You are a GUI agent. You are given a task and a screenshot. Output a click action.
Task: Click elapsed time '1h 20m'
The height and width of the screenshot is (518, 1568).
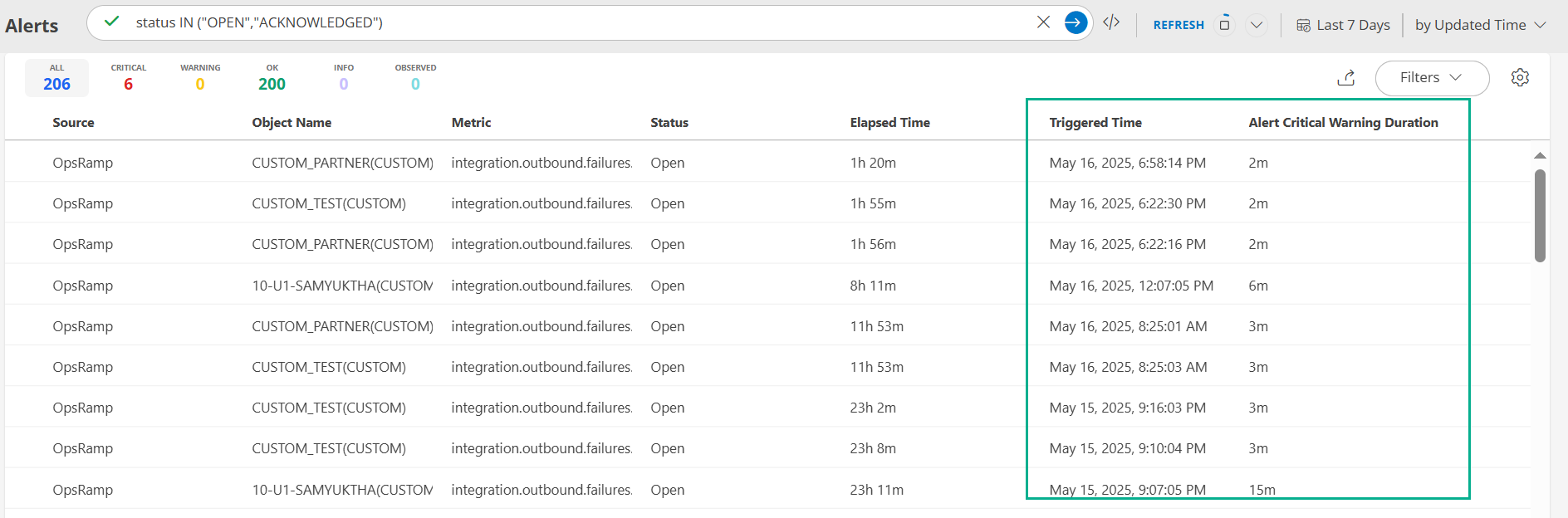[x=873, y=163]
